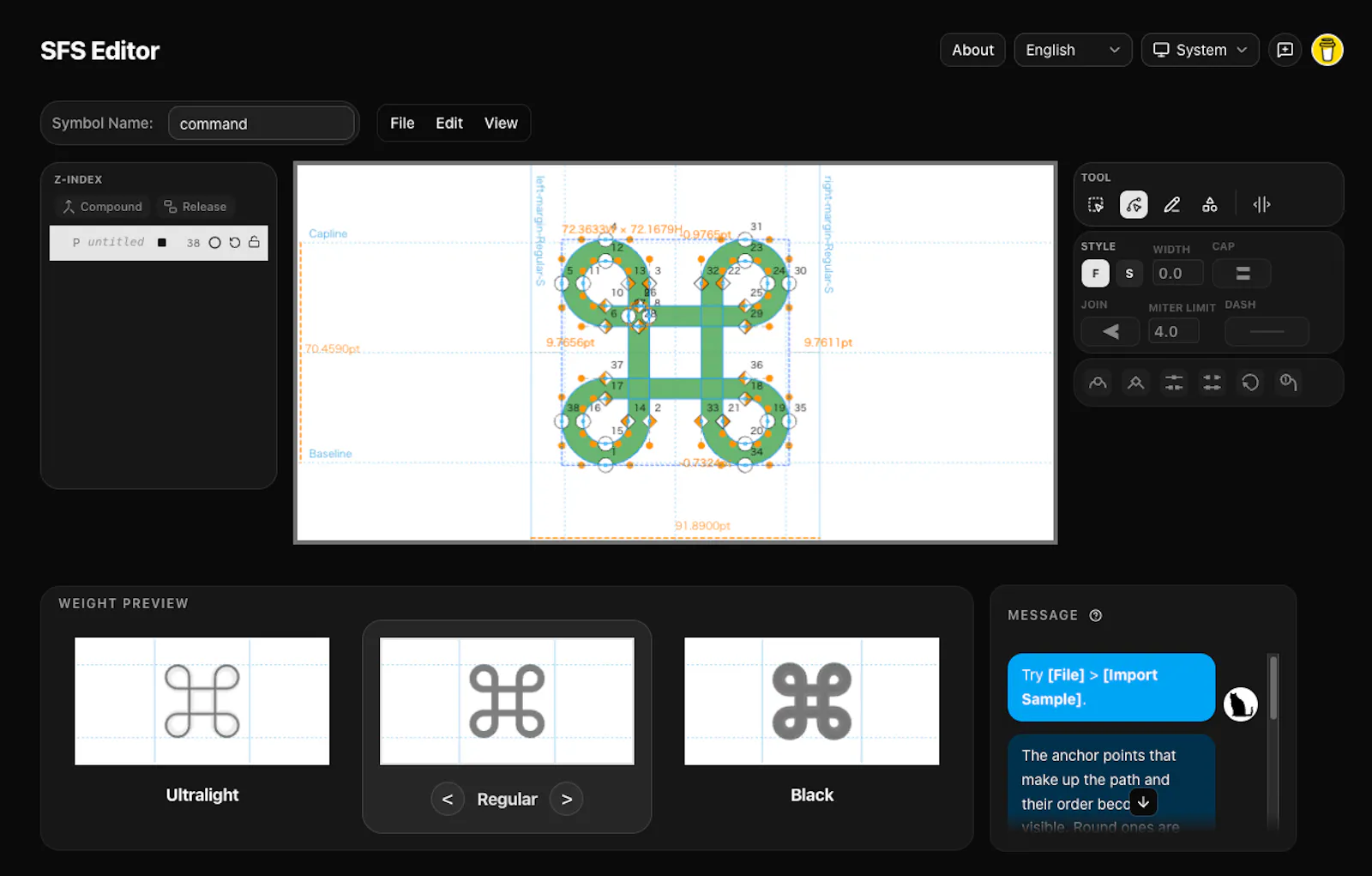Click the distribute nodes arrows icon
This screenshot has width=1372, height=876.
point(1212,383)
